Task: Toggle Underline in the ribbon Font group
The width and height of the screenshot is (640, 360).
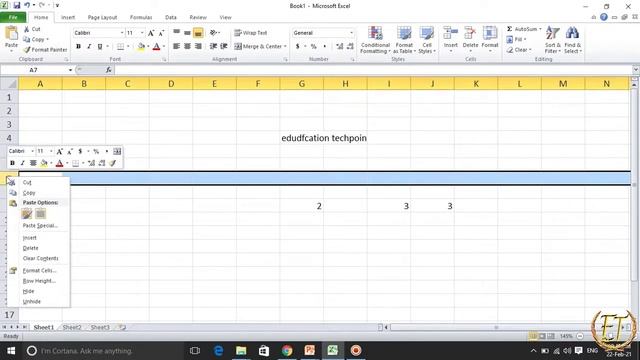Action: point(100,47)
